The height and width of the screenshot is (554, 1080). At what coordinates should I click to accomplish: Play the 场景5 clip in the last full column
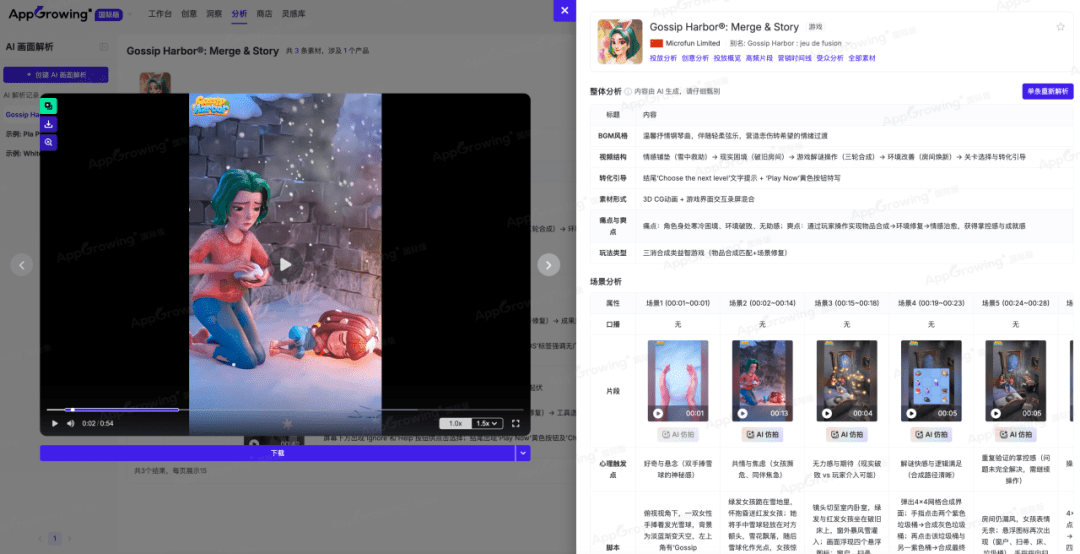click(x=995, y=413)
